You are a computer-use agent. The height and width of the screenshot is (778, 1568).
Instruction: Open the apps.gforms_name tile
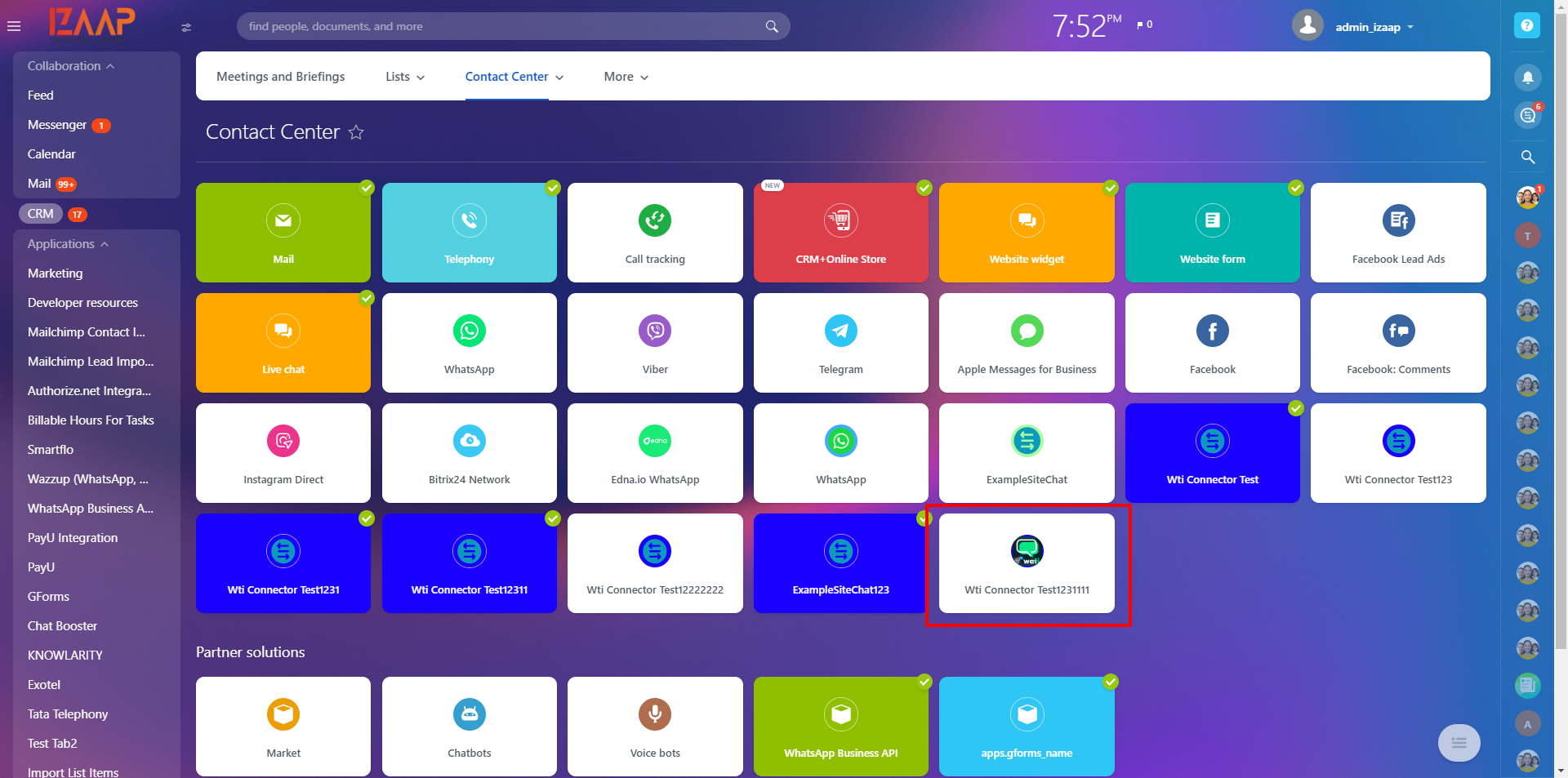1027,727
